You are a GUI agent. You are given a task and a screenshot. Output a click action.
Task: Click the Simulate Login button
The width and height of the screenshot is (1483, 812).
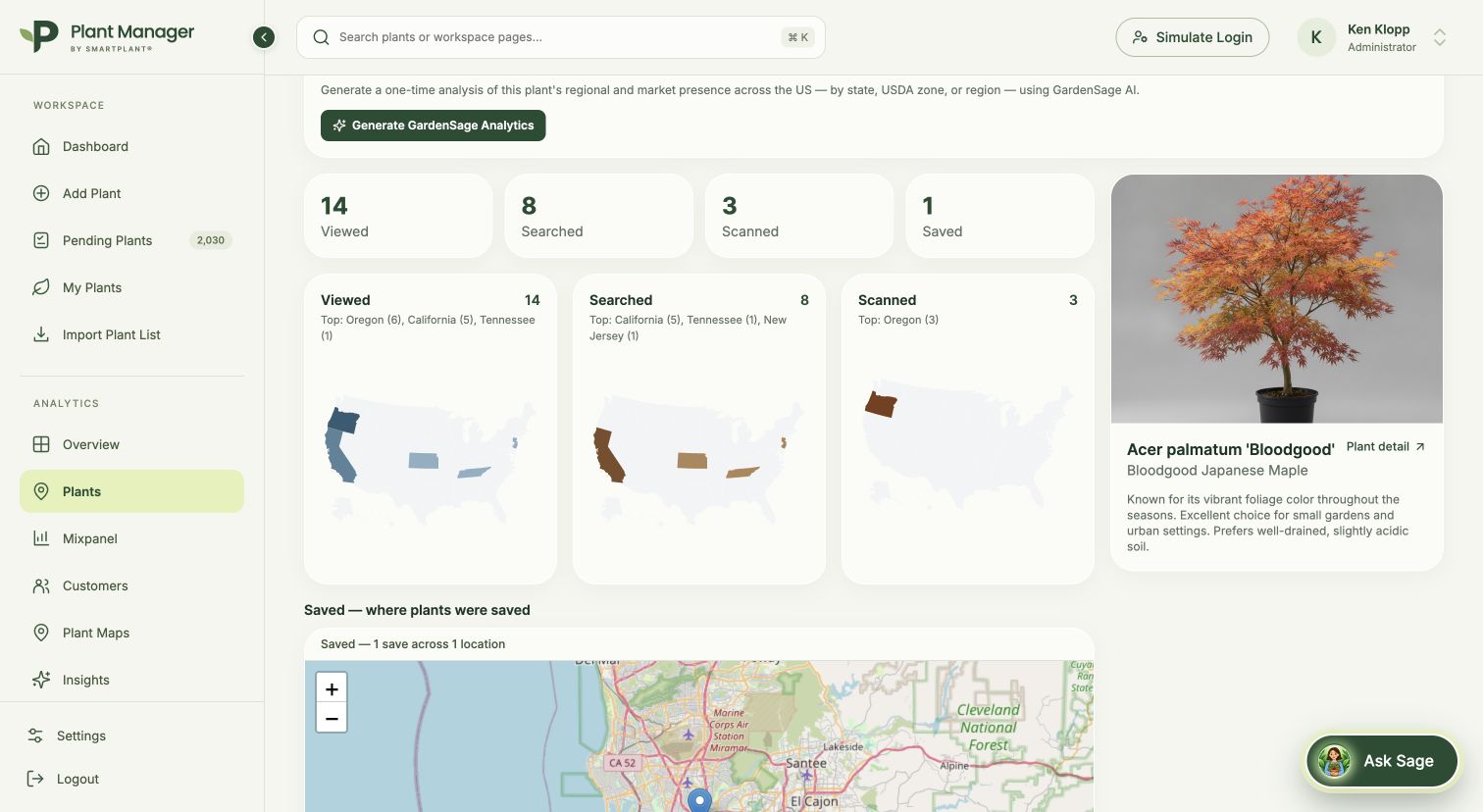click(1193, 37)
